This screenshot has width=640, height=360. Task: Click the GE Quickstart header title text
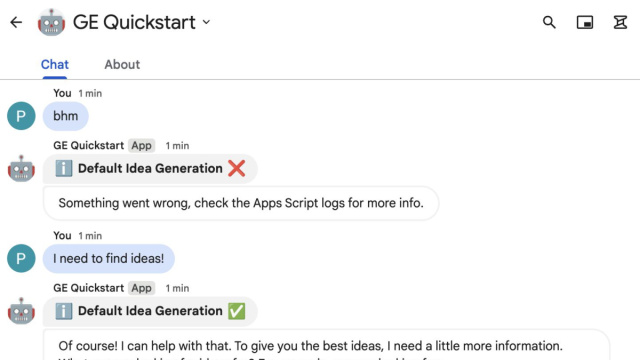coord(134,22)
